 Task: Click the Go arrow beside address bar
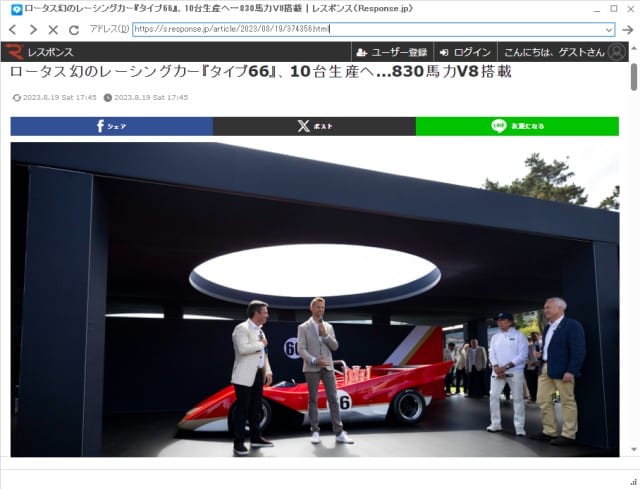(x=628, y=29)
